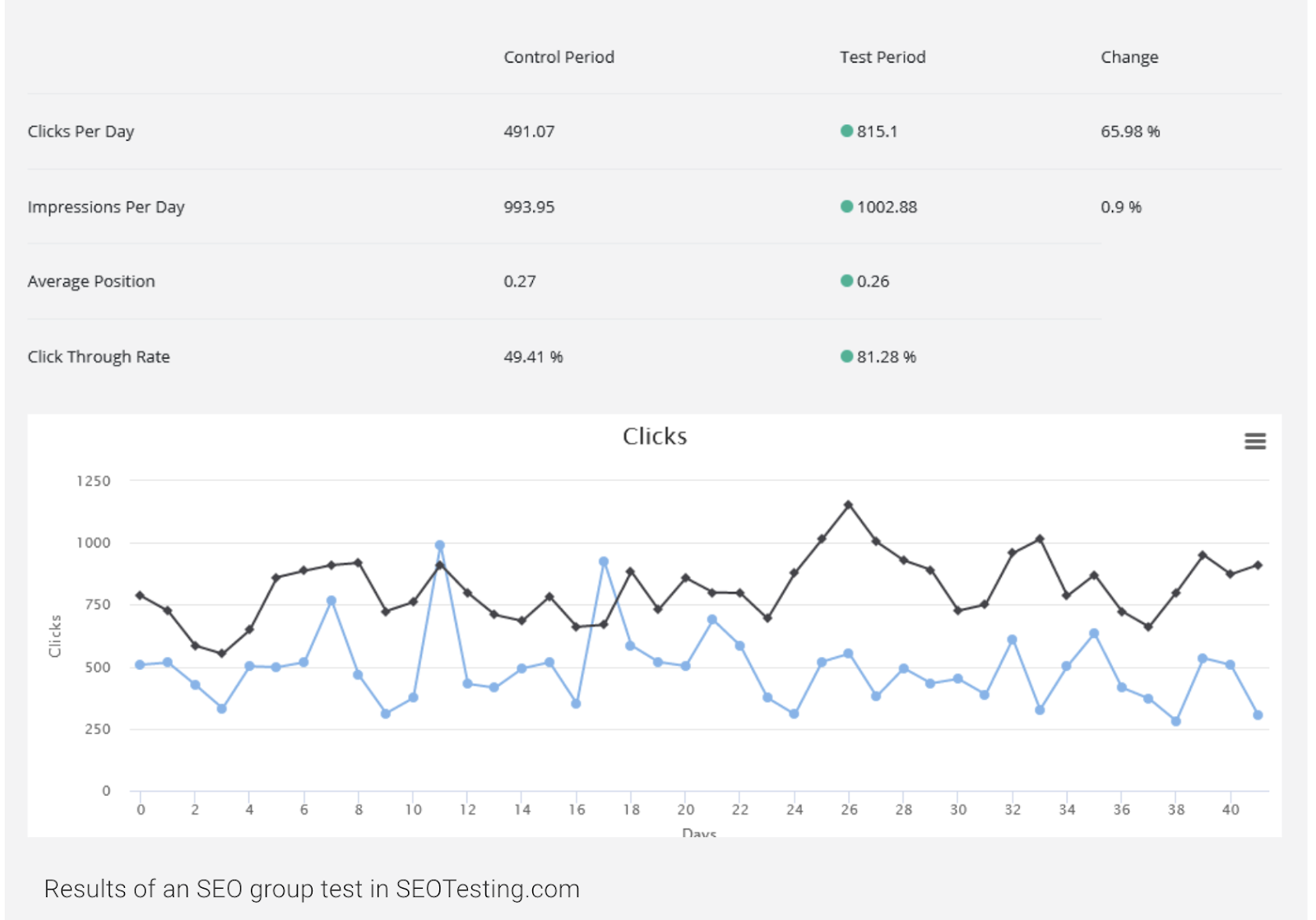The width and height of the screenshot is (1316, 920).
Task: Click the 0.26 test value
Action: point(873,281)
